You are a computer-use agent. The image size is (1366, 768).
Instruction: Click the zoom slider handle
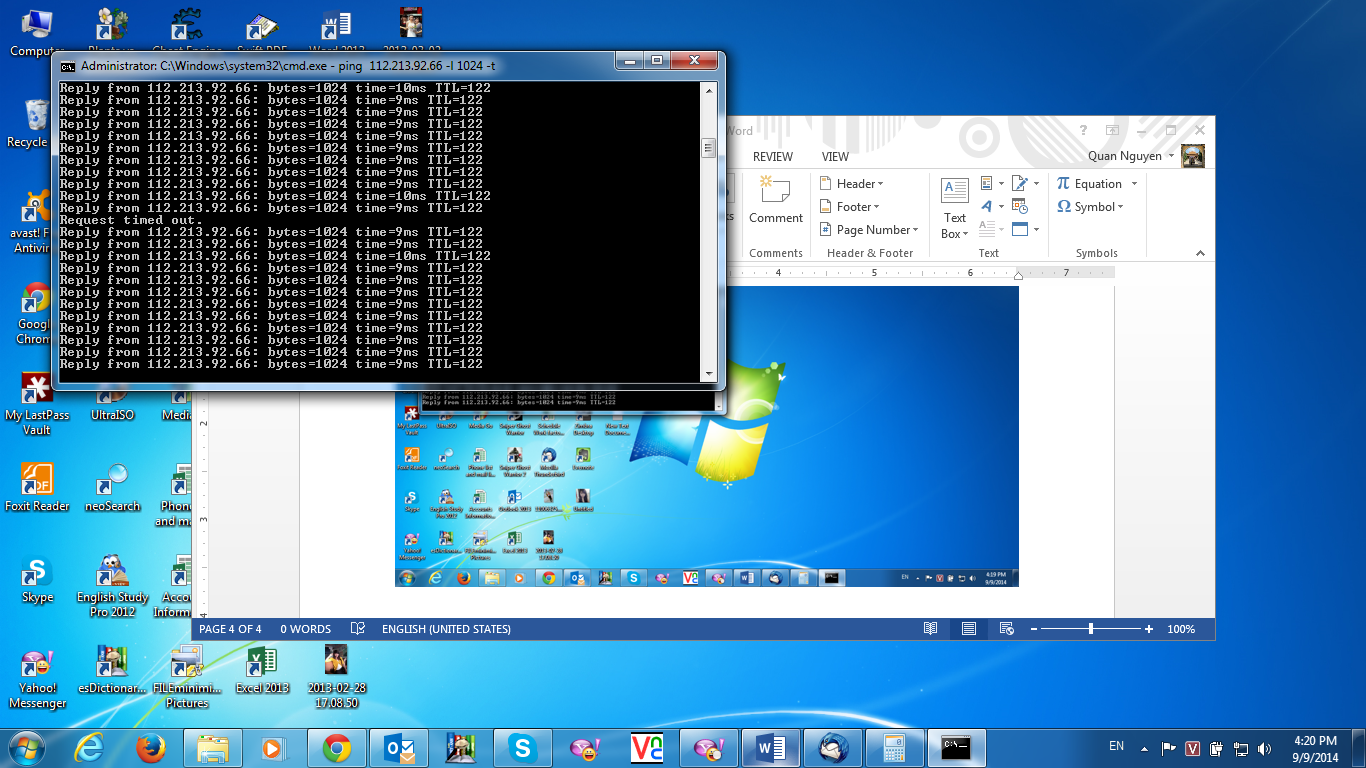1091,629
